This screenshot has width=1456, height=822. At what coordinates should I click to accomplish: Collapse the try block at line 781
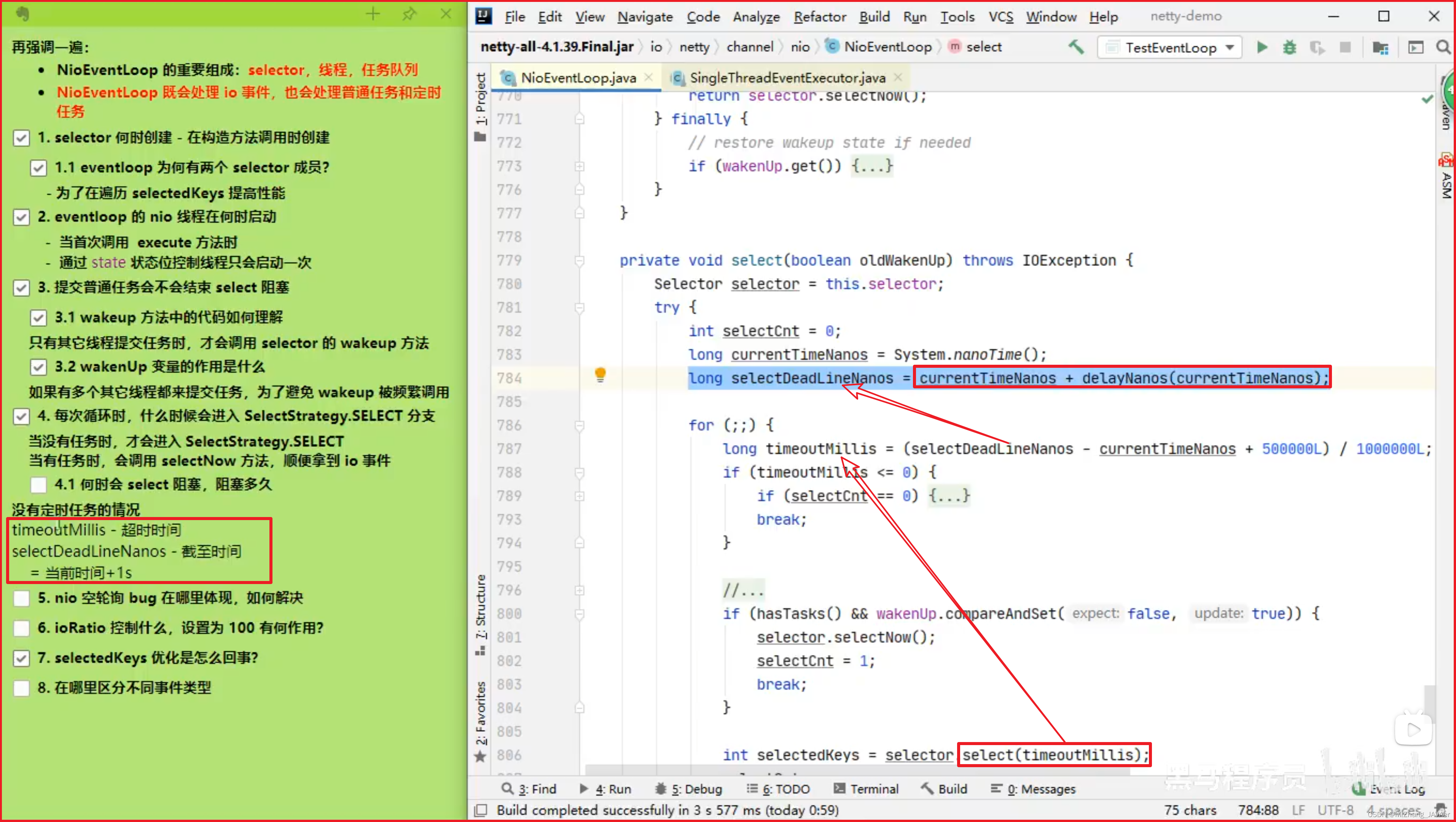[579, 308]
